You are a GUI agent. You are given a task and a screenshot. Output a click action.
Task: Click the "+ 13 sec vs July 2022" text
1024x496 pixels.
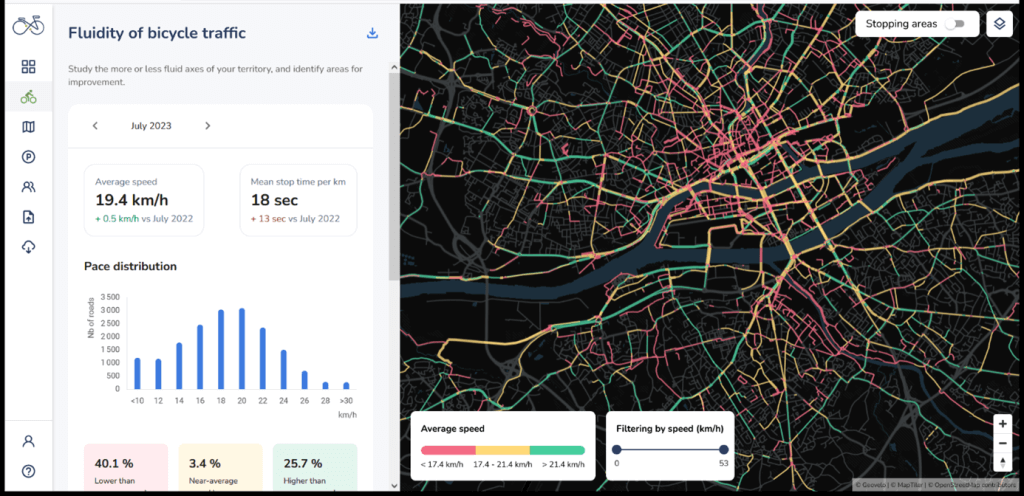click(x=295, y=219)
